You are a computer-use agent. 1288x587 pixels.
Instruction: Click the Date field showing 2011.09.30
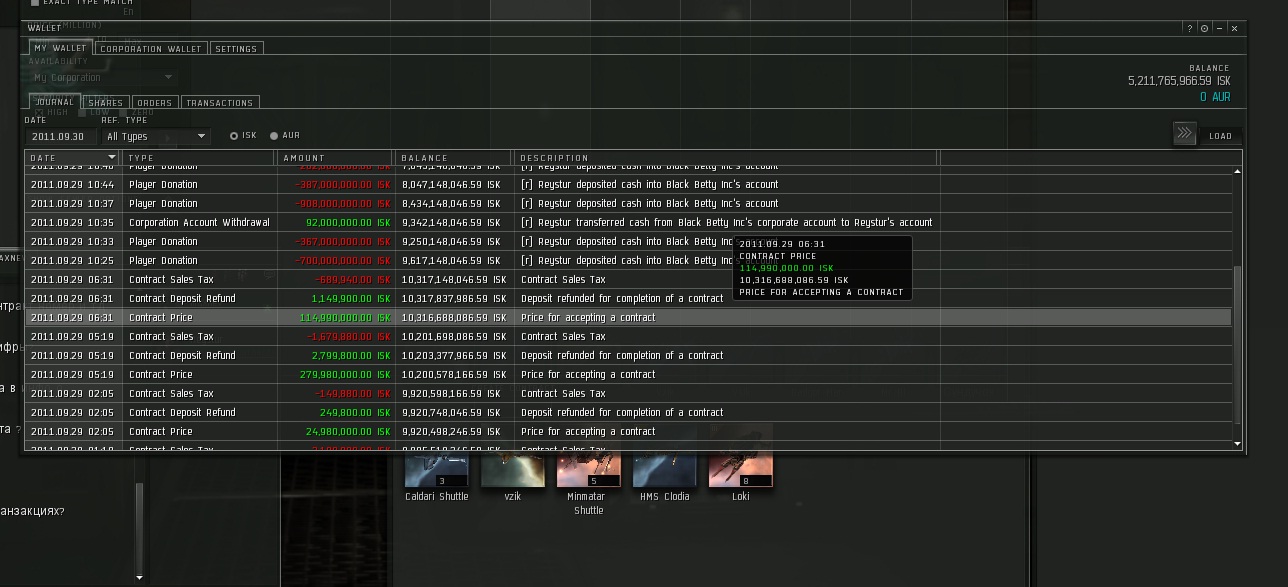pos(61,136)
